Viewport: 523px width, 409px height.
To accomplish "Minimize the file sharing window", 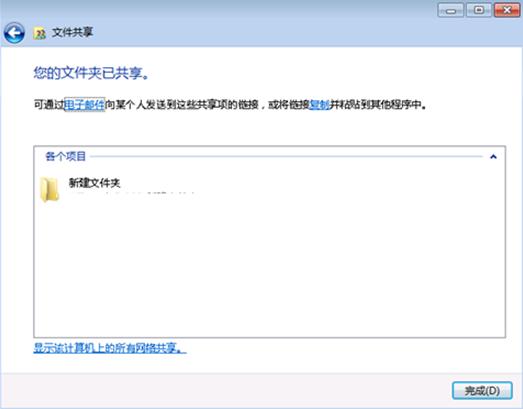I will point(450,10).
